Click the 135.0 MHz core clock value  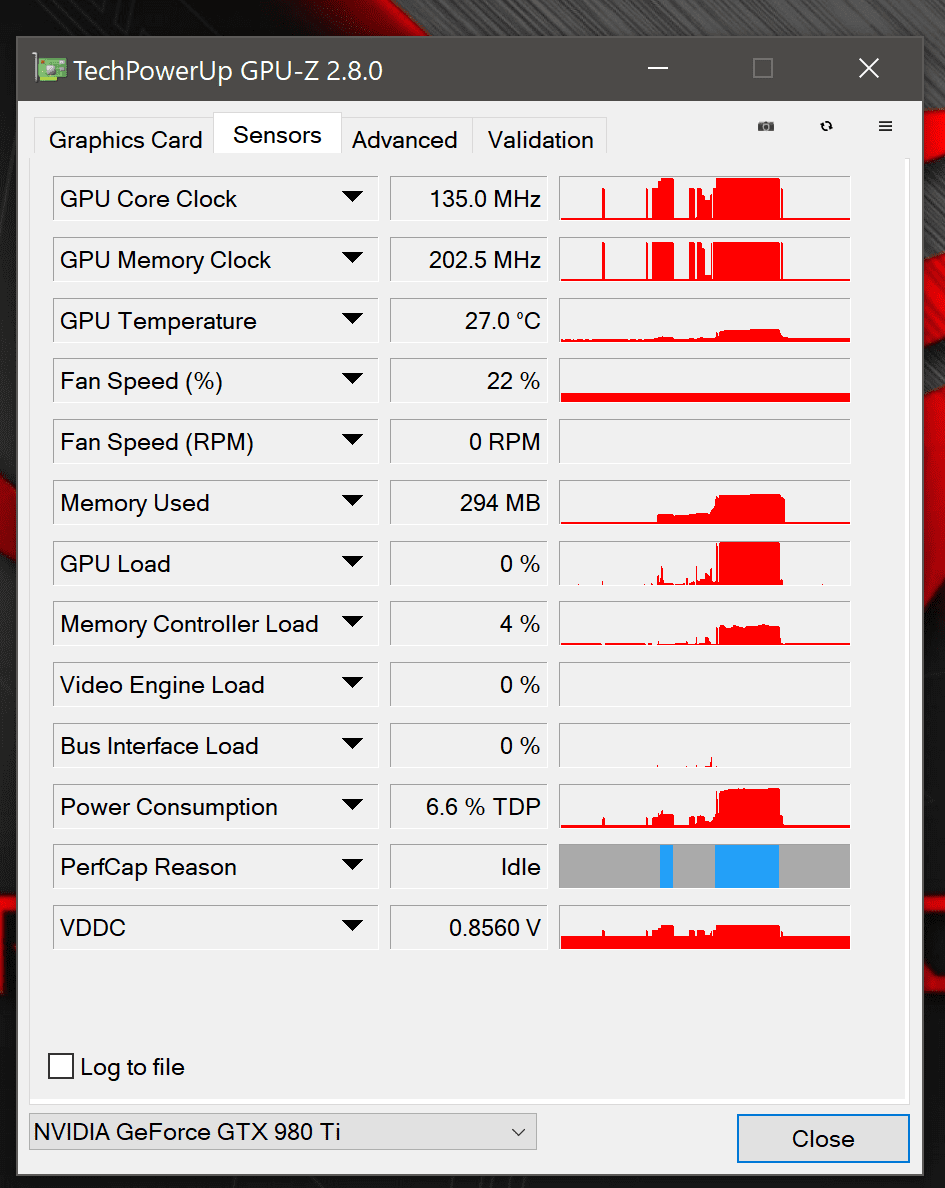(468, 199)
